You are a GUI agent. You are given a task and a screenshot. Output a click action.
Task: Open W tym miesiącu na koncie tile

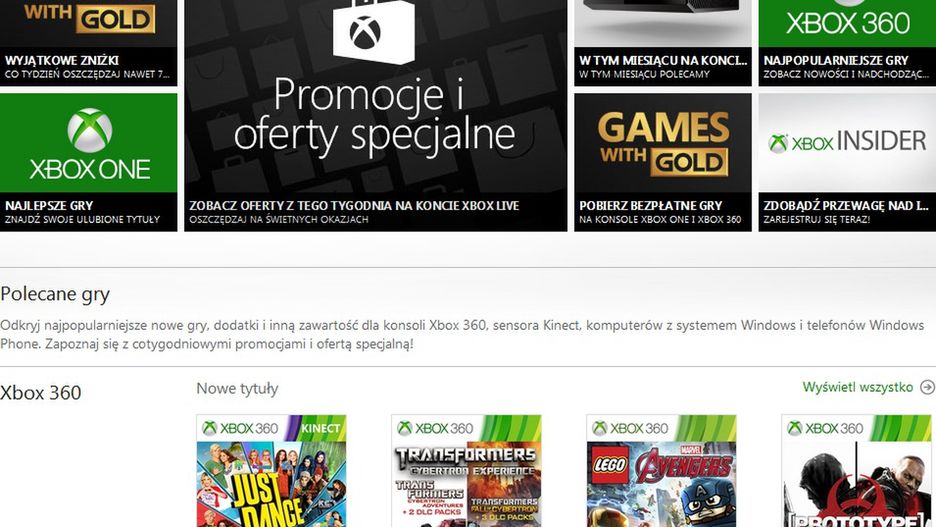pyautogui.click(x=663, y=43)
